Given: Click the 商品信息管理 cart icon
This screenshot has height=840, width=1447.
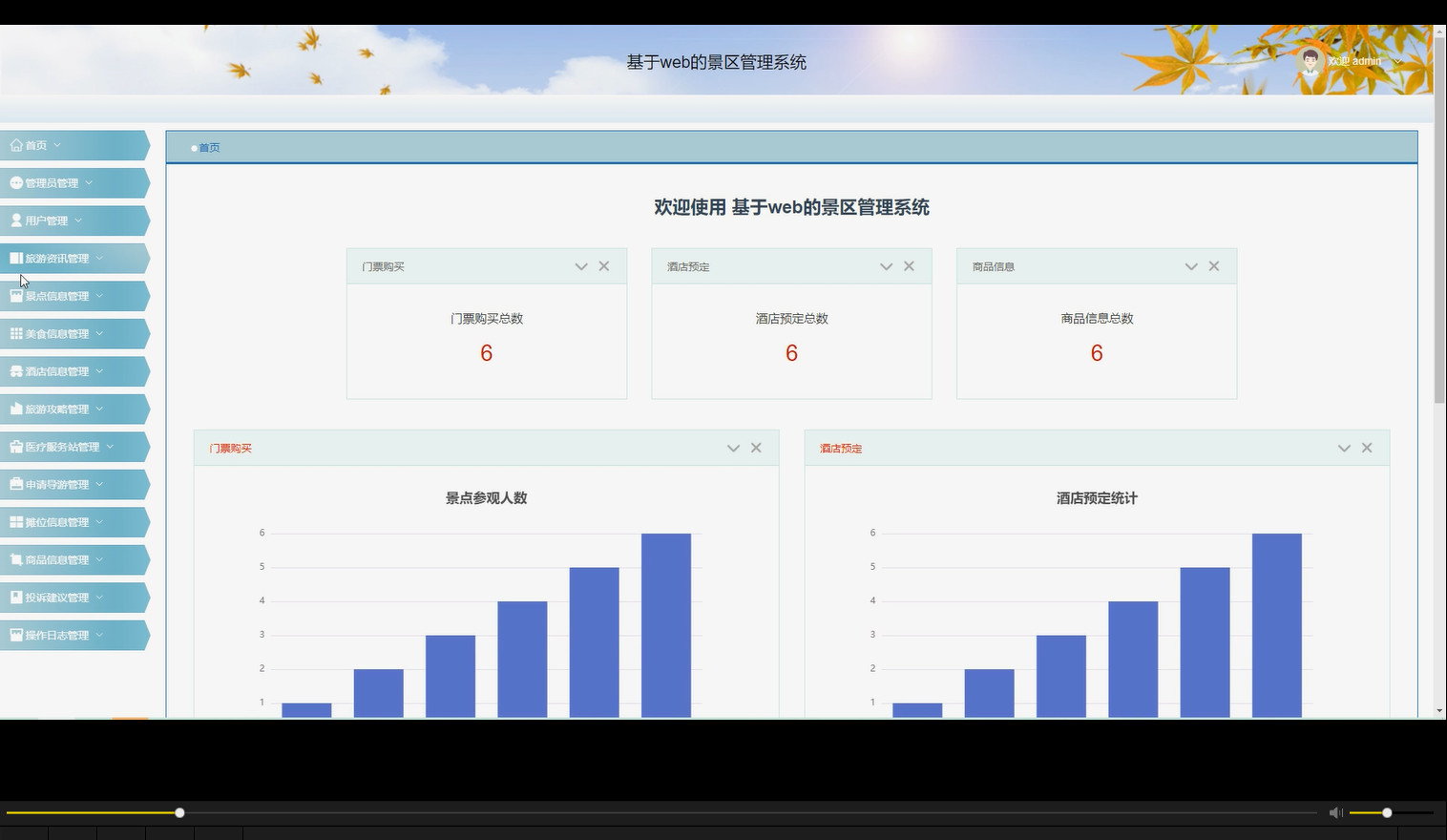Looking at the screenshot, I should point(15,559).
